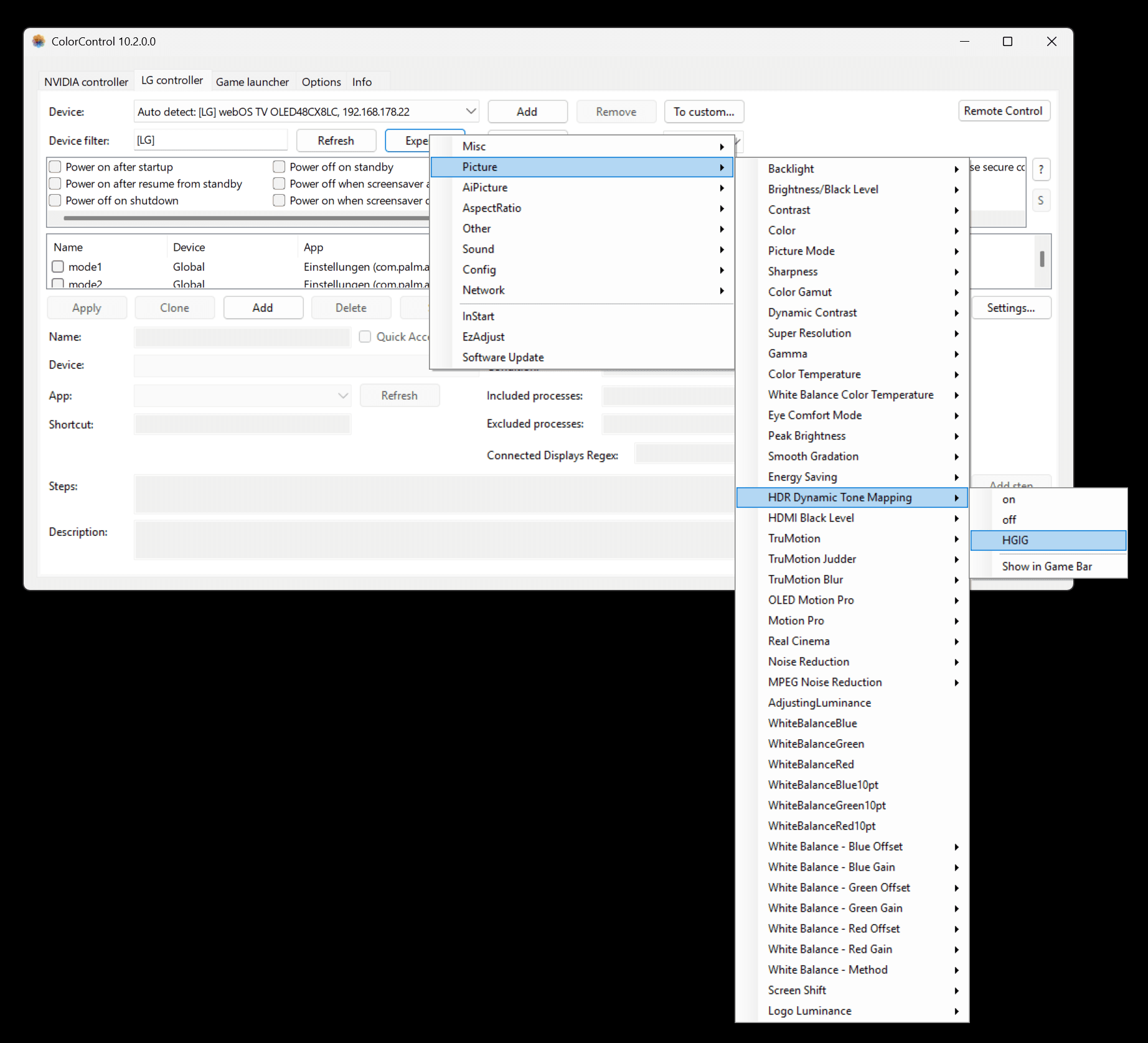Enable Power on after startup checkbox
1148x1043 pixels.
[55, 167]
